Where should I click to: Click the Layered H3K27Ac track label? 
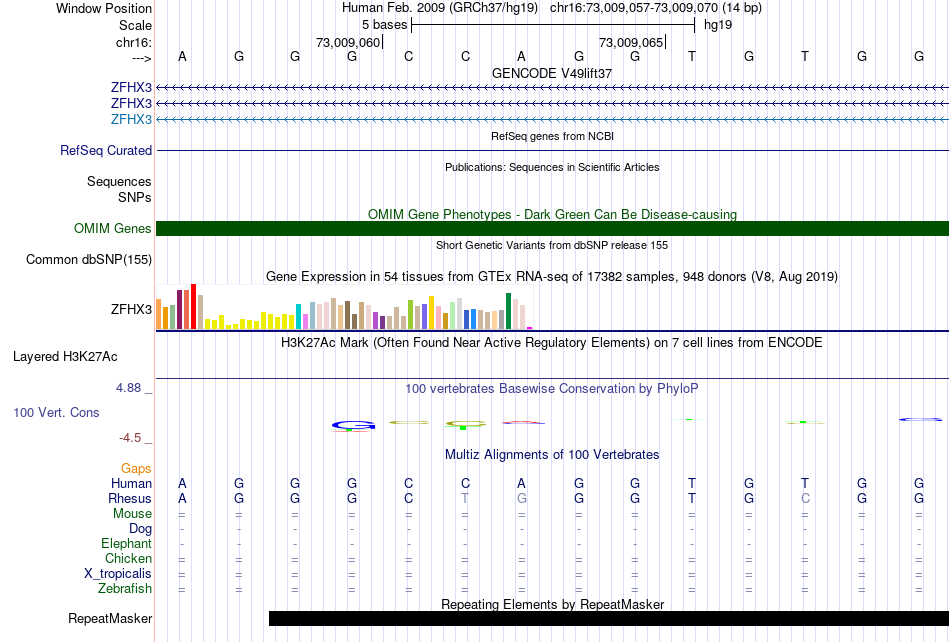click(x=65, y=356)
